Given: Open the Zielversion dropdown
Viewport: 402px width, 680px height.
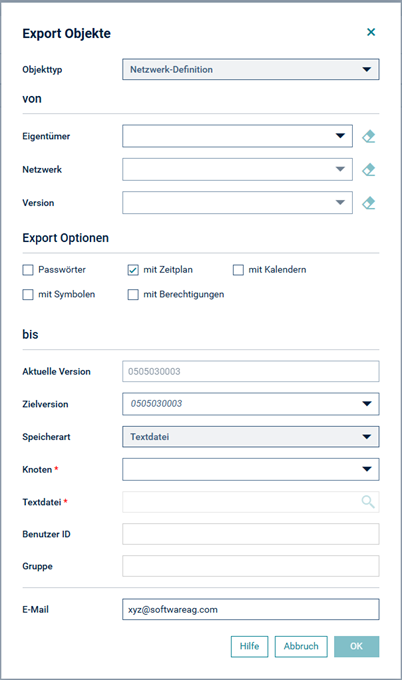Looking at the screenshot, I should click(x=251, y=404).
